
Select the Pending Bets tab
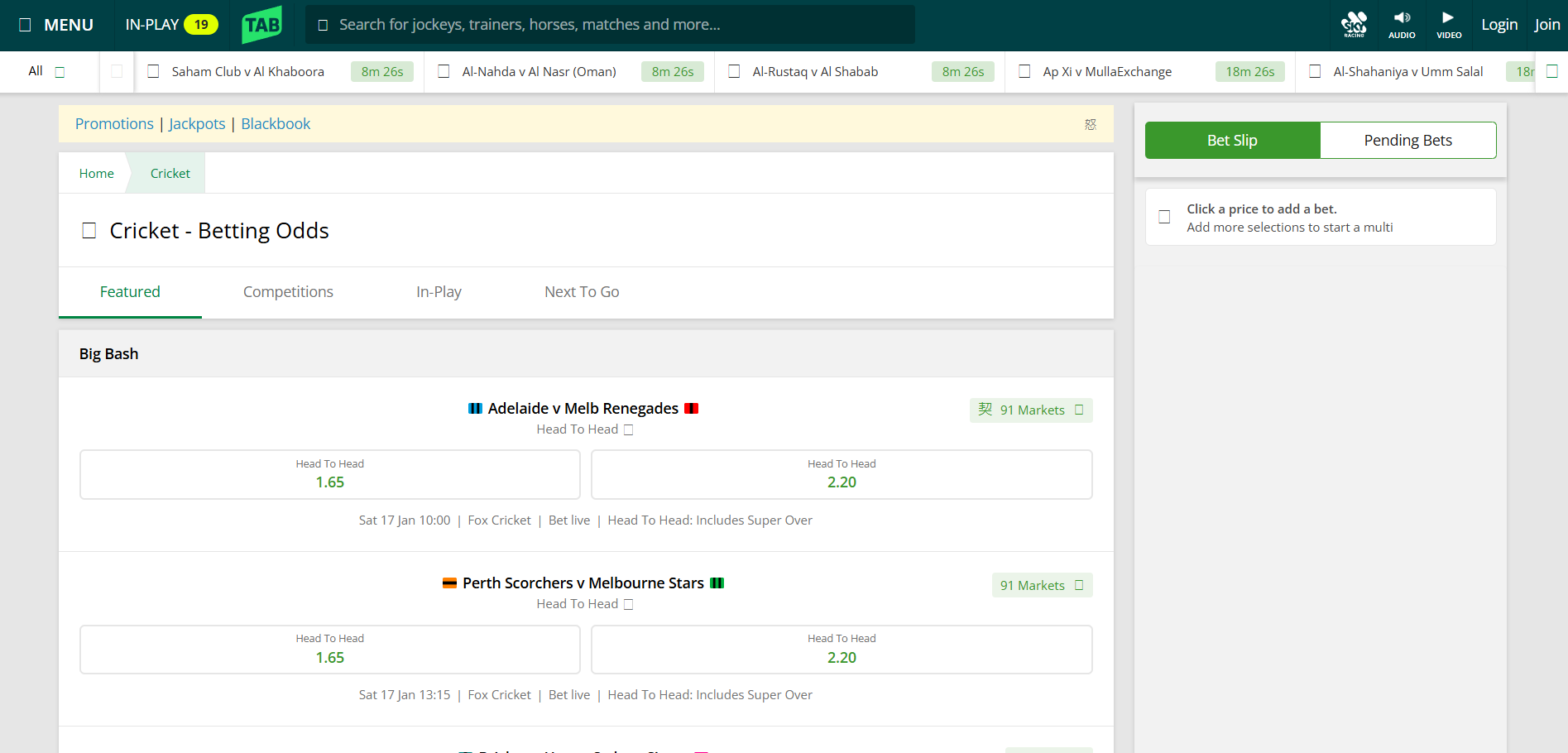click(1408, 141)
